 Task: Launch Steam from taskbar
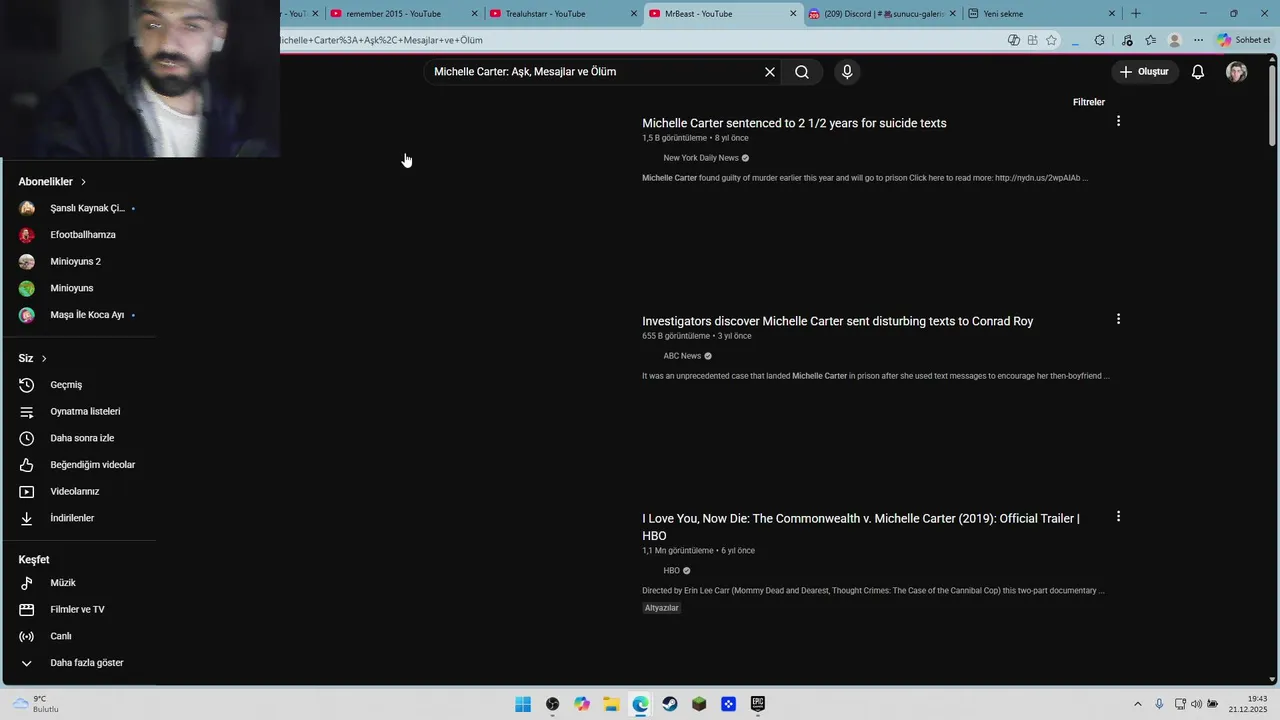pos(670,704)
